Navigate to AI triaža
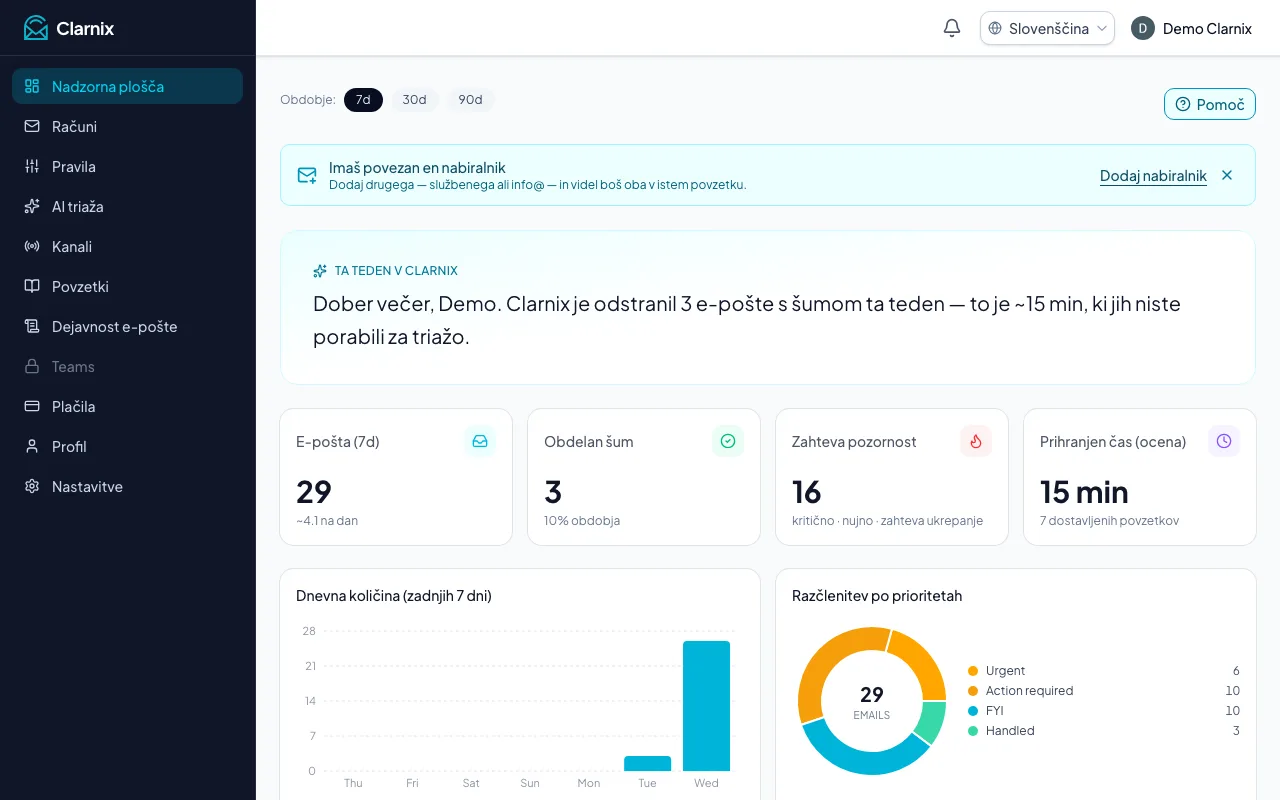 tap(127, 206)
